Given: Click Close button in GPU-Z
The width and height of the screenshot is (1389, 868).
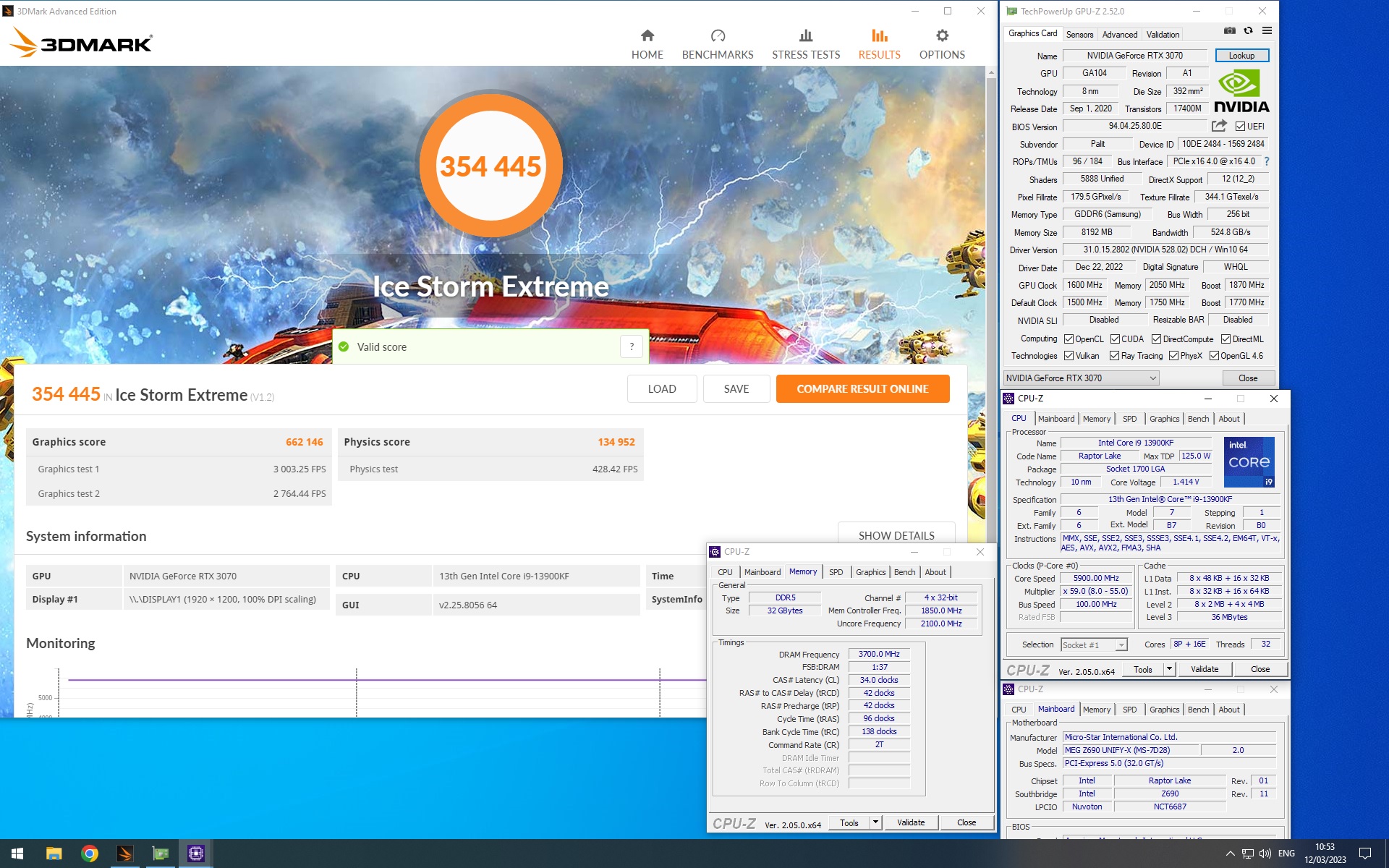Looking at the screenshot, I should 1248,378.
